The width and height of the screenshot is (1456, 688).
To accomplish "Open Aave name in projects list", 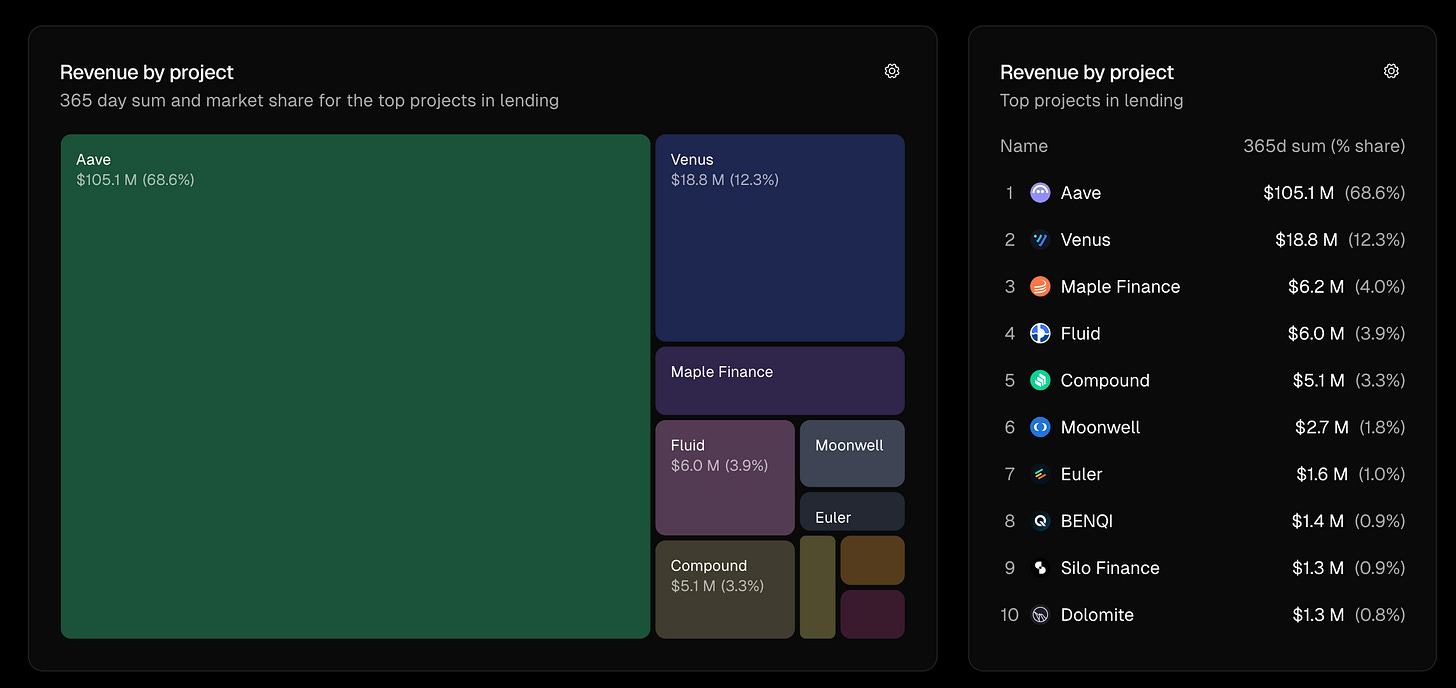I will (x=1081, y=193).
